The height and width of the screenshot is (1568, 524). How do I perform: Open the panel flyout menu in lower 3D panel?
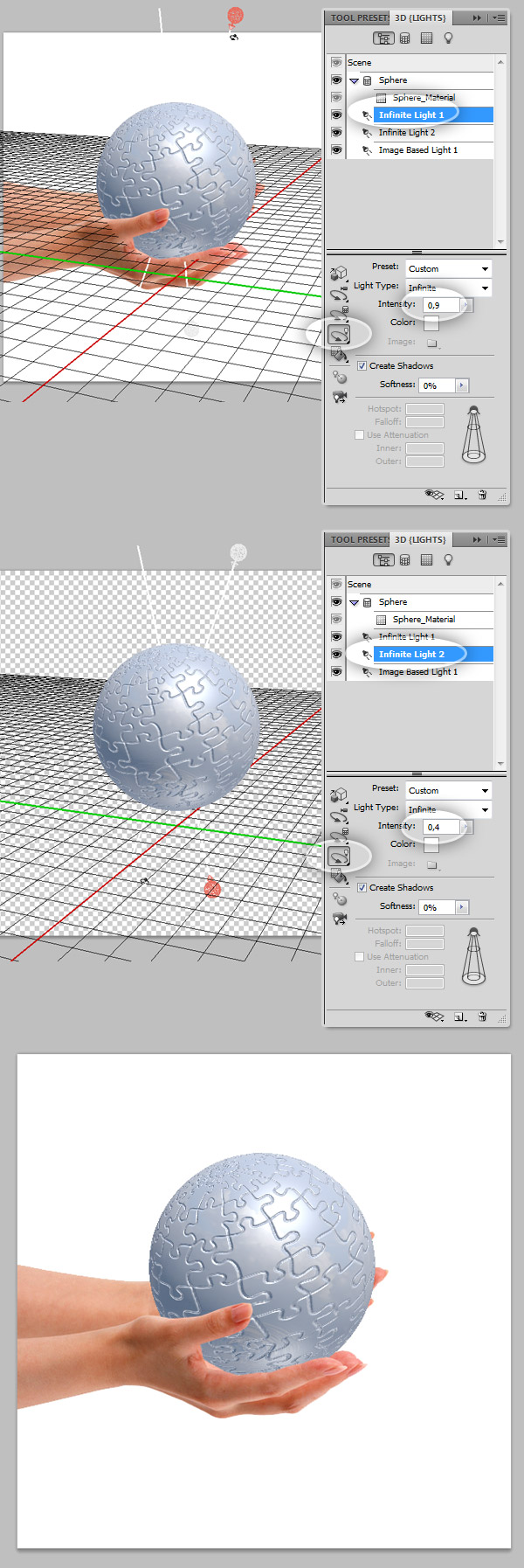pos(499,540)
